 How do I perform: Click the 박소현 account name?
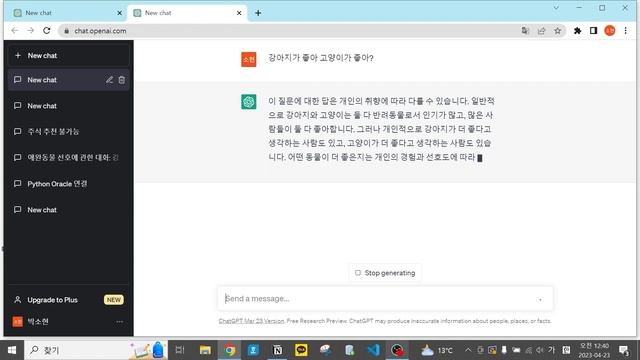click(38, 322)
